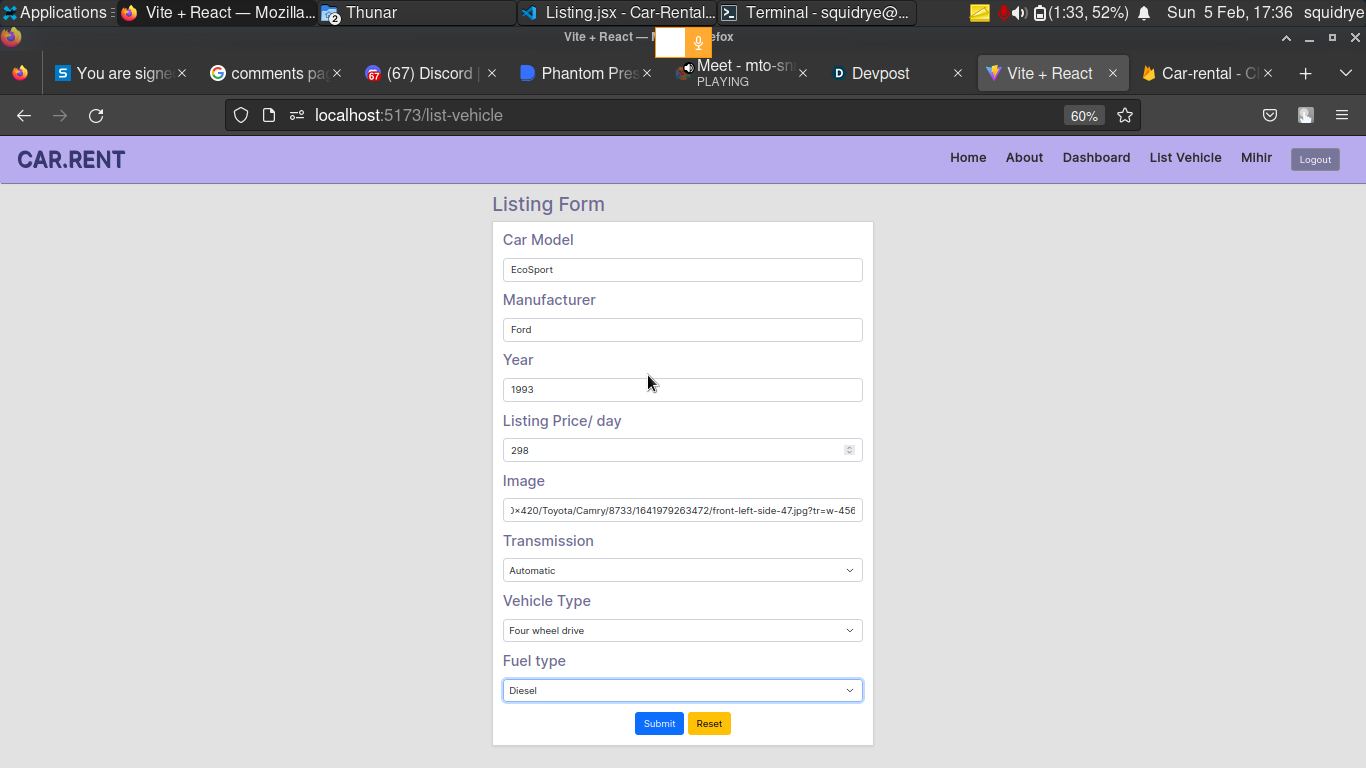Click the address bar URL
Image resolution: width=1366 pixels, height=768 pixels.
pyautogui.click(x=408, y=115)
